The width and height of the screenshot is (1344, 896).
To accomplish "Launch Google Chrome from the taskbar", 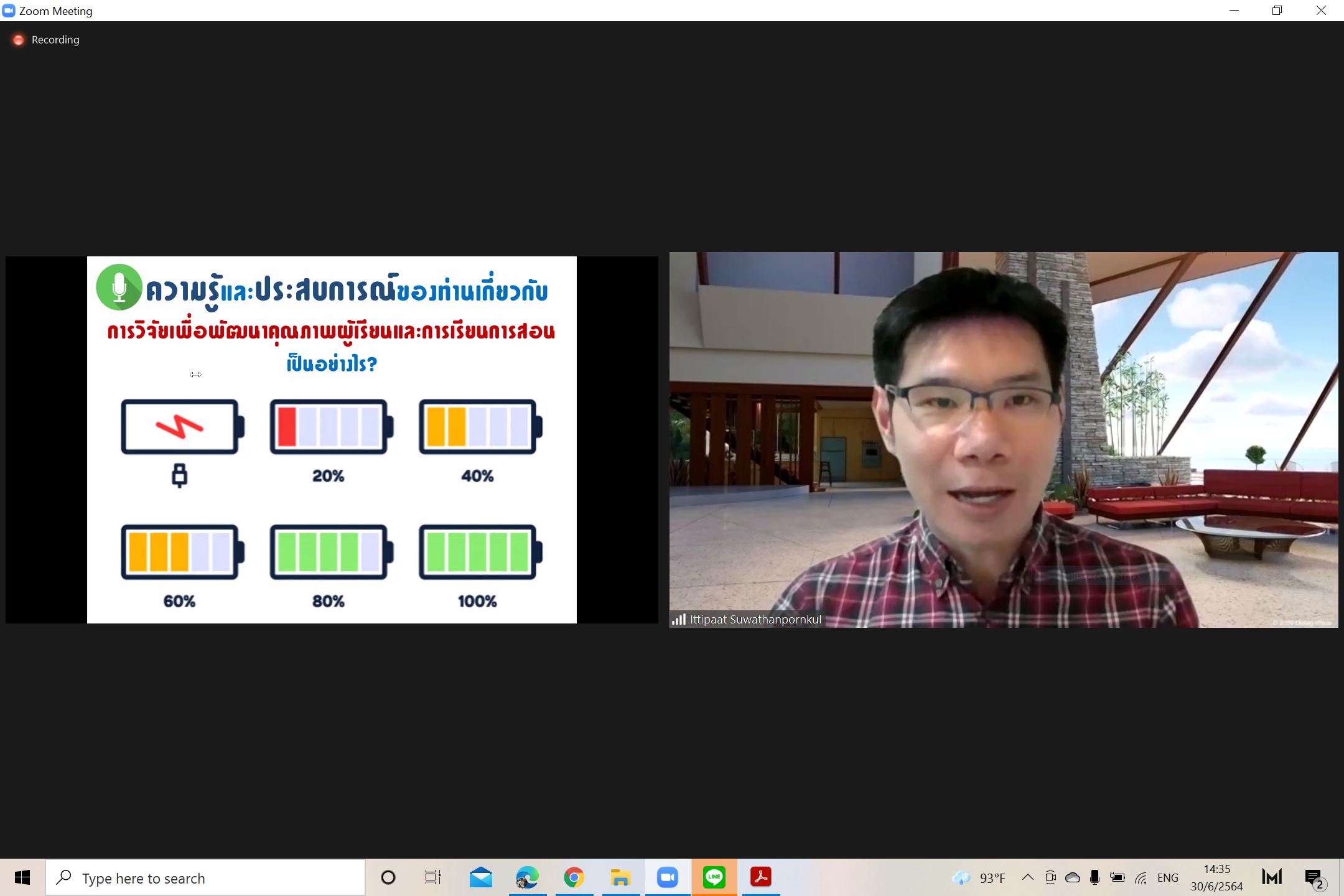I will pos(574,877).
